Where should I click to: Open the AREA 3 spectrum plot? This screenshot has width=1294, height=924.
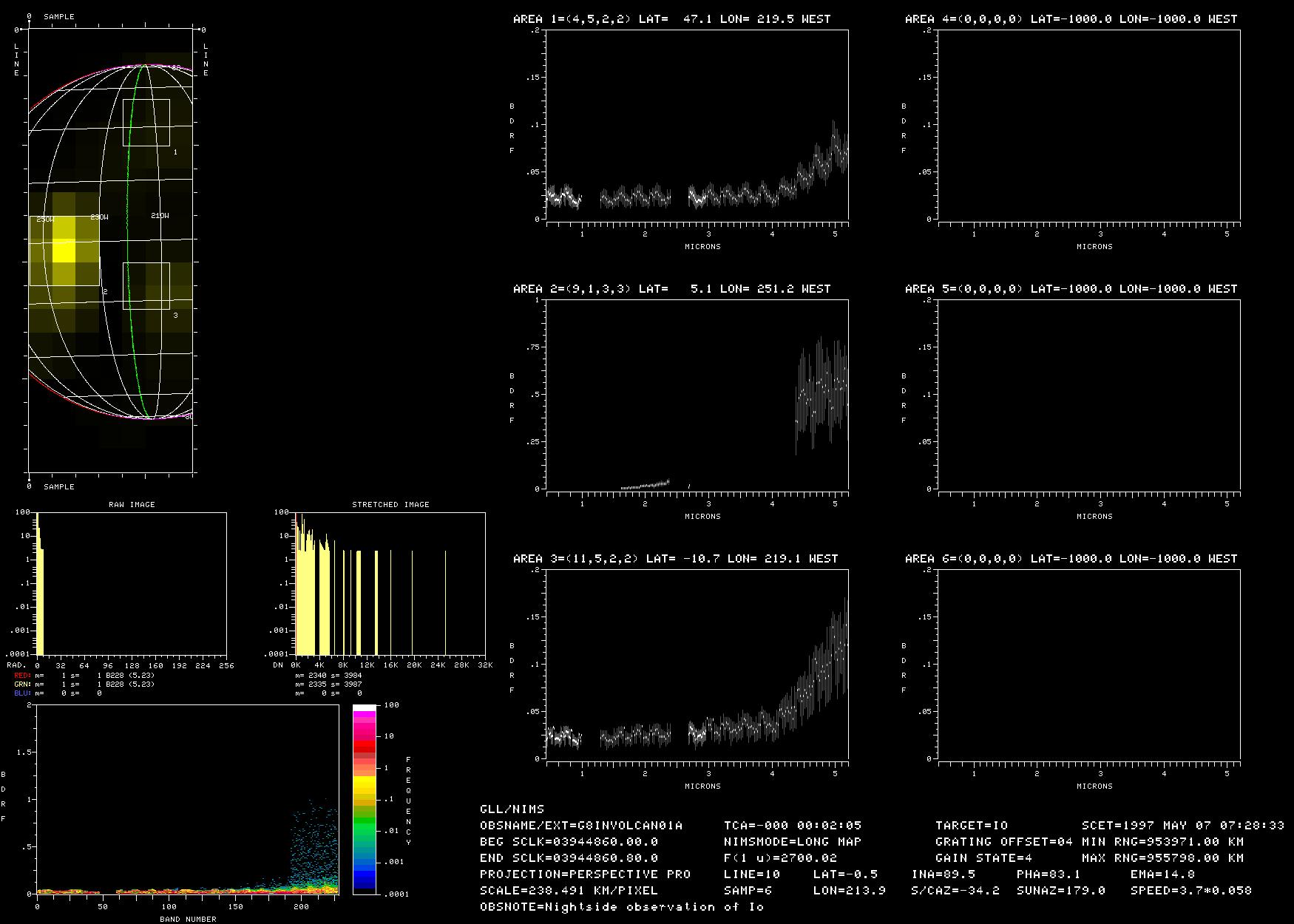point(697,664)
